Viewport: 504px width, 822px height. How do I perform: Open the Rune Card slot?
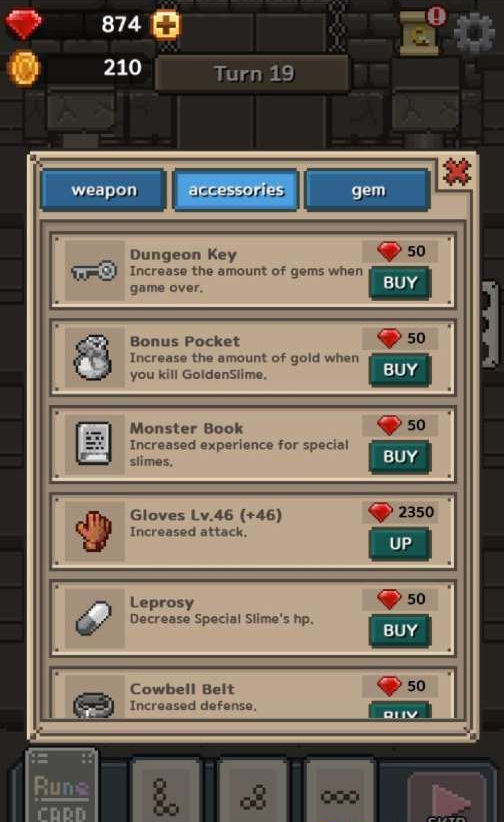pos(62,785)
